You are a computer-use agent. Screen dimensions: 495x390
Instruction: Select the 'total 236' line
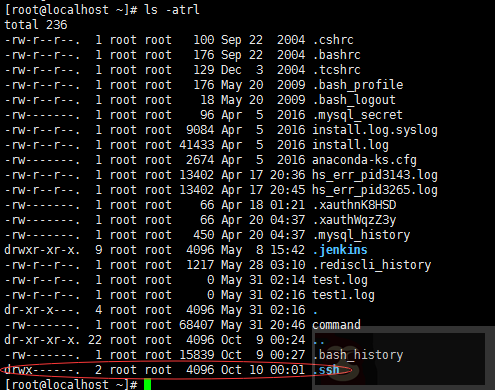[x=36, y=25]
